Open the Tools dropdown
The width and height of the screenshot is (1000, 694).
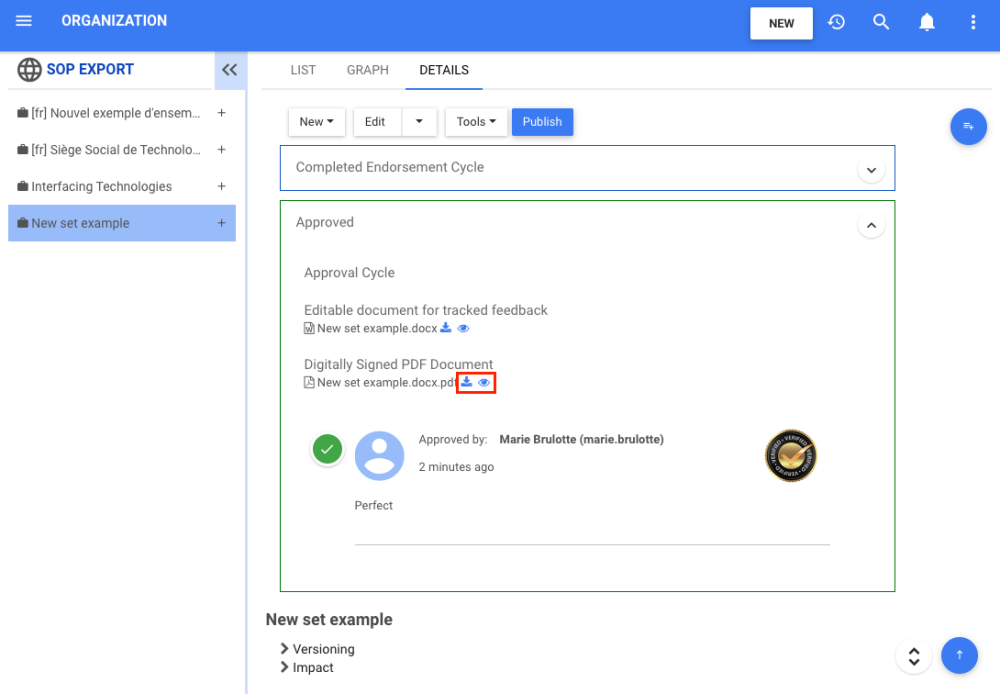click(476, 122)
